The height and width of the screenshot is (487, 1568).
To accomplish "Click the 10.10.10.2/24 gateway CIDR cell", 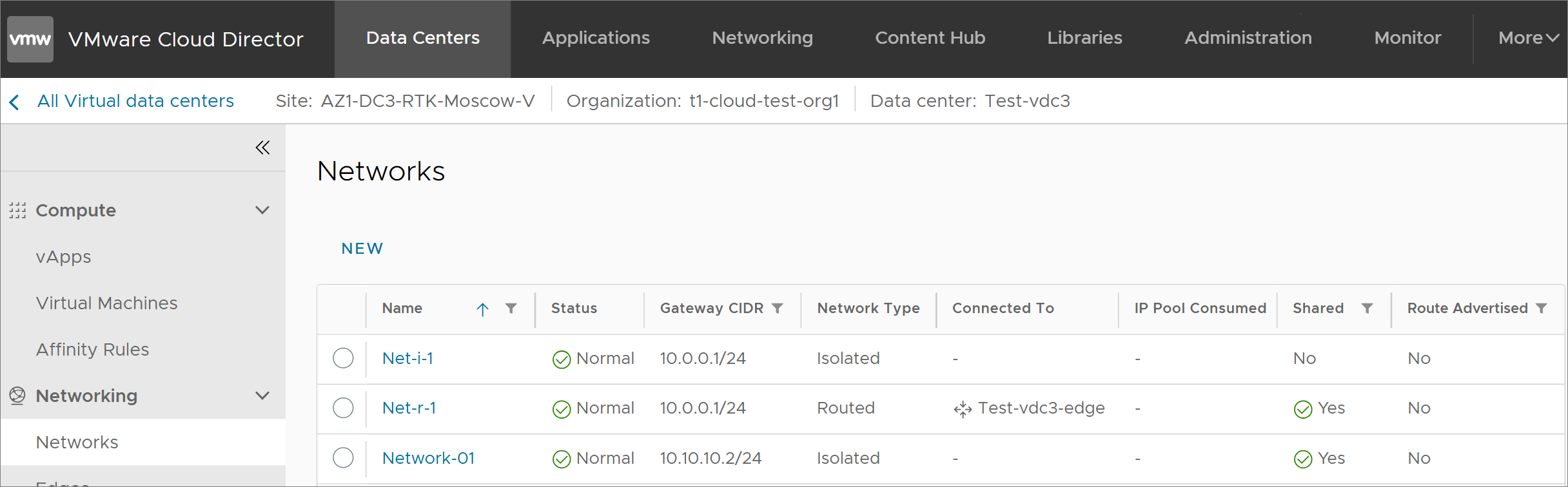I will click(710, 458).
